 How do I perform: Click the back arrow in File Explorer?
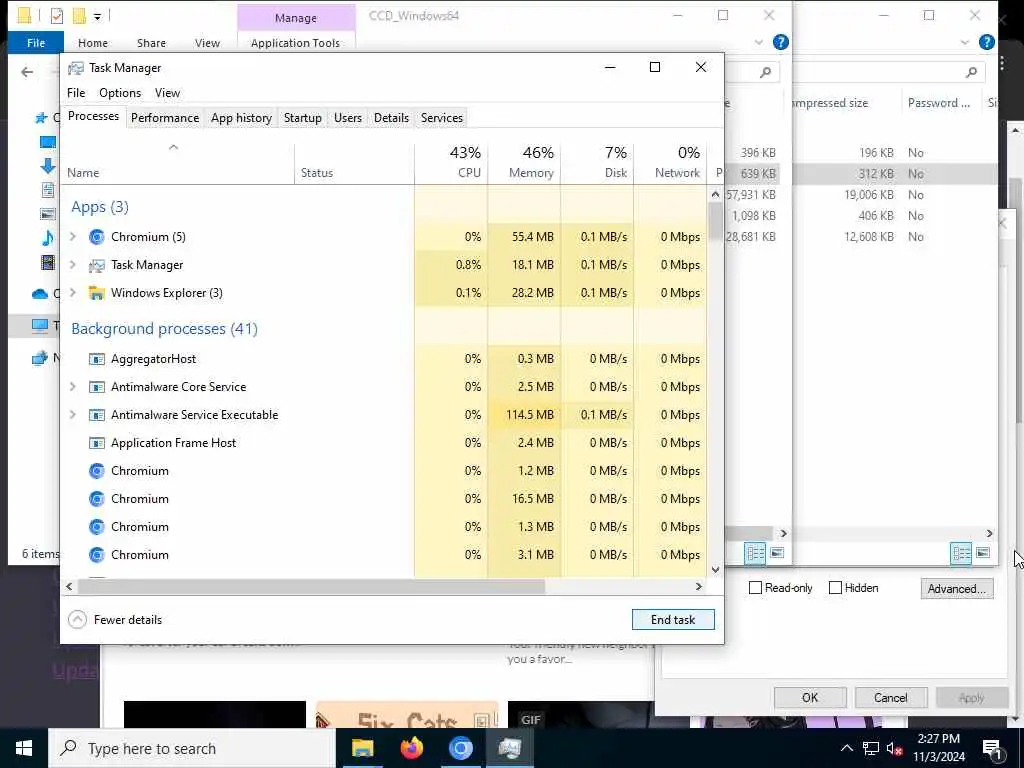click(x=27, y=72)
